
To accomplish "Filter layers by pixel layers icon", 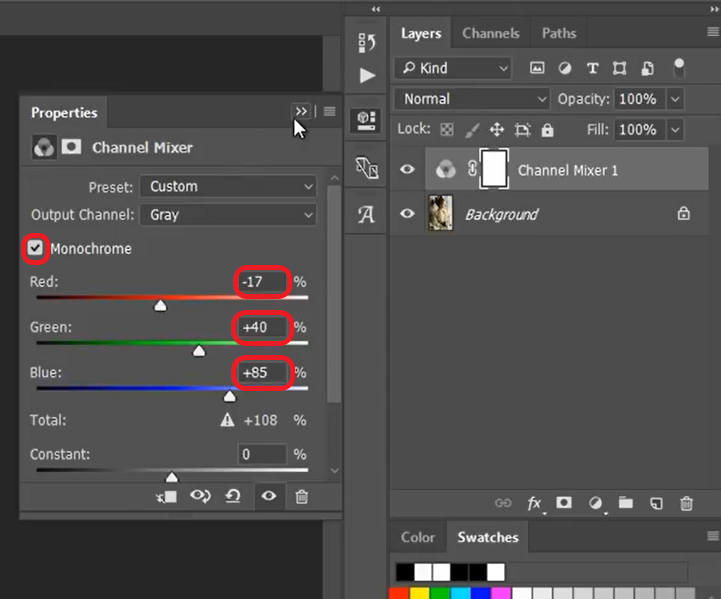I will (537, 68).
